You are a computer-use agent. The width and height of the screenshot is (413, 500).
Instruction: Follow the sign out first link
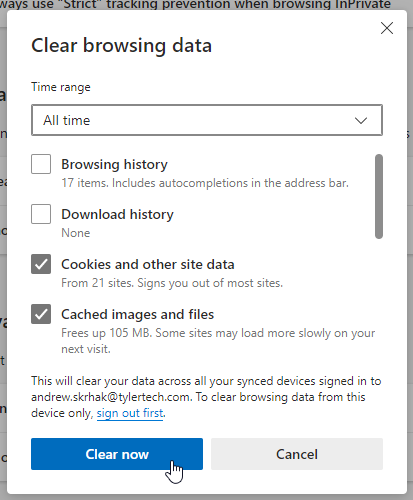[130, 413]
